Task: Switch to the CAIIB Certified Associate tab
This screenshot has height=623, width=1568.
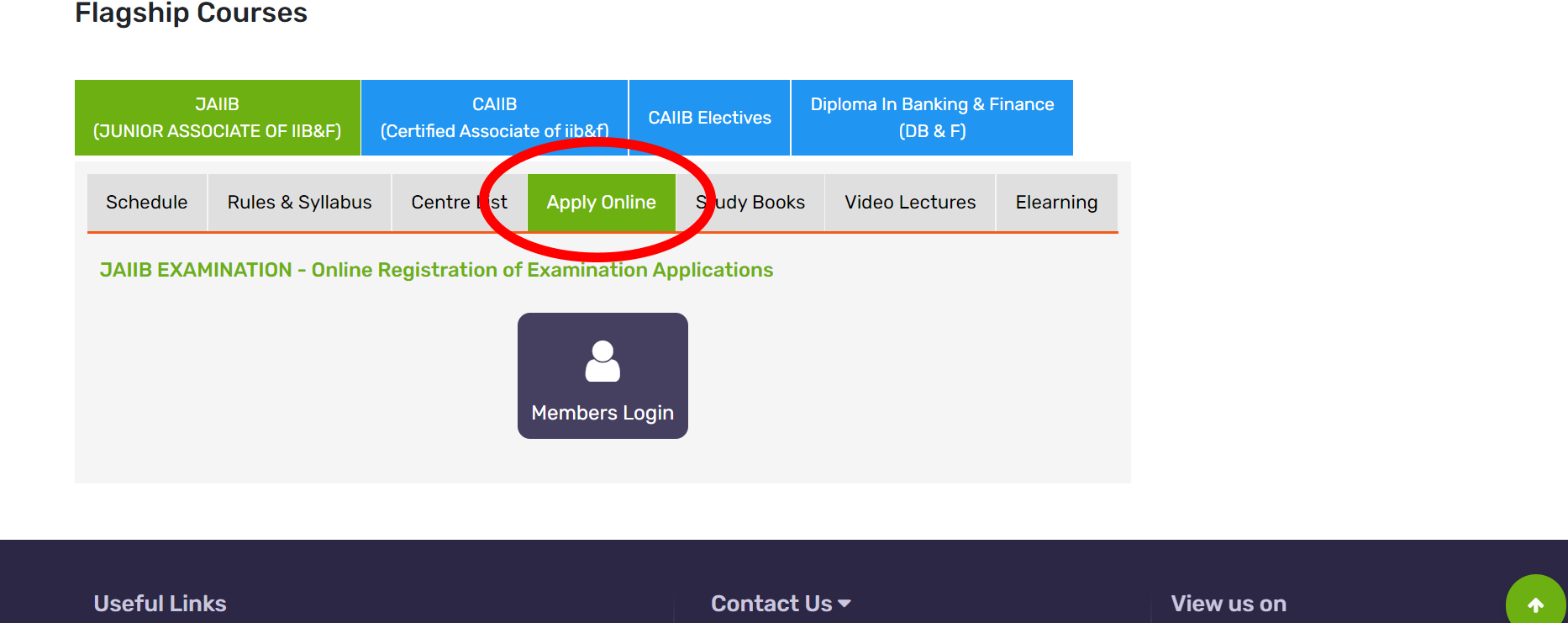Action: [x=494, y=118]
